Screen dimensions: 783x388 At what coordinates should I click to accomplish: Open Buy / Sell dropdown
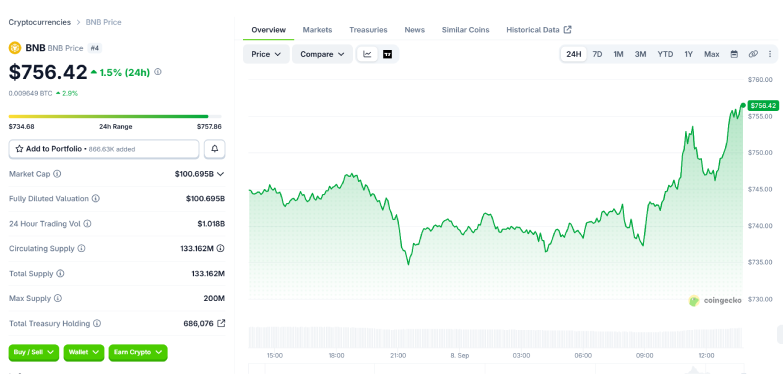point(33,352)
